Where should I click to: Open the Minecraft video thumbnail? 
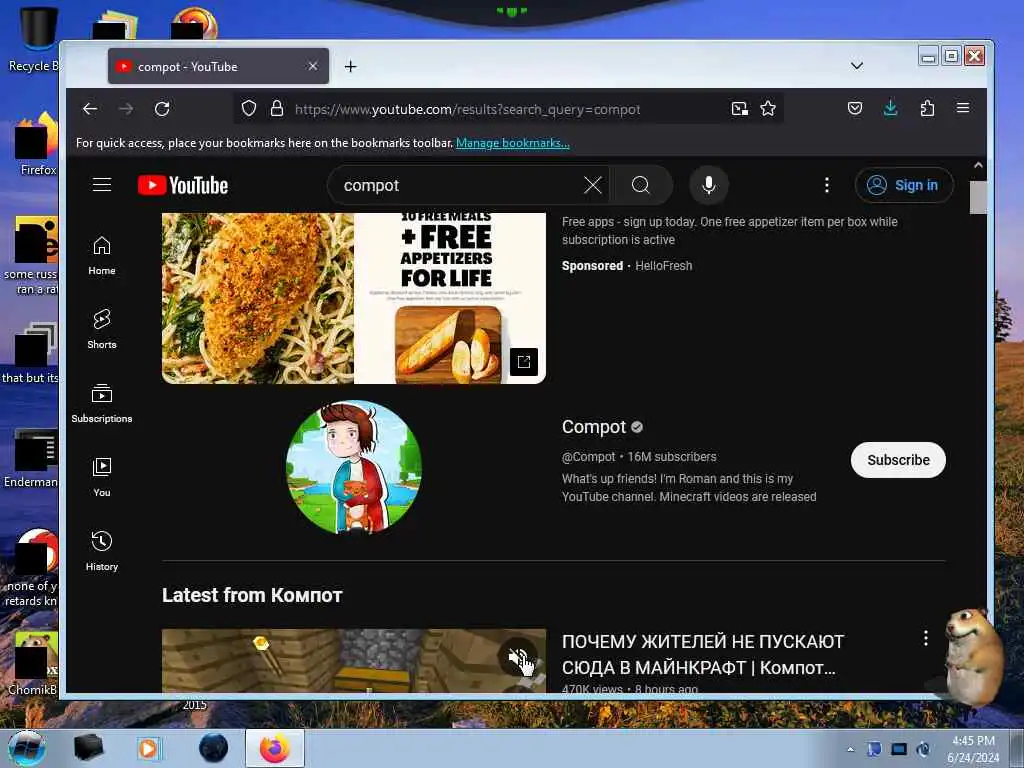pyautogui.click(x=354, y=661)
